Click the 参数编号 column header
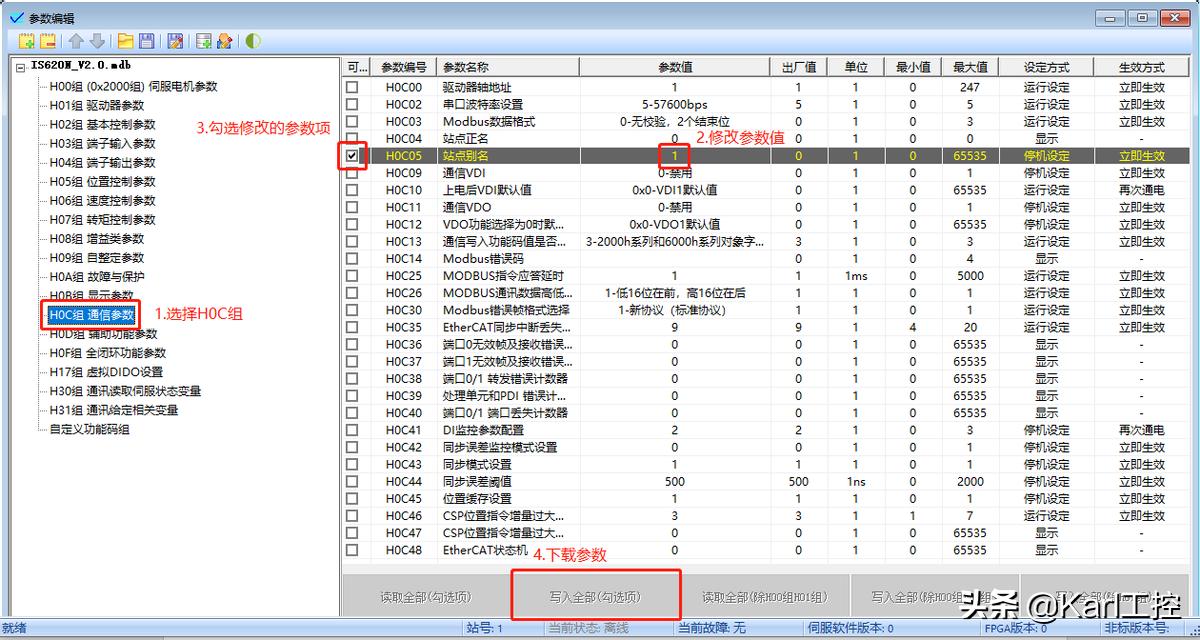 tap(404, 67)
